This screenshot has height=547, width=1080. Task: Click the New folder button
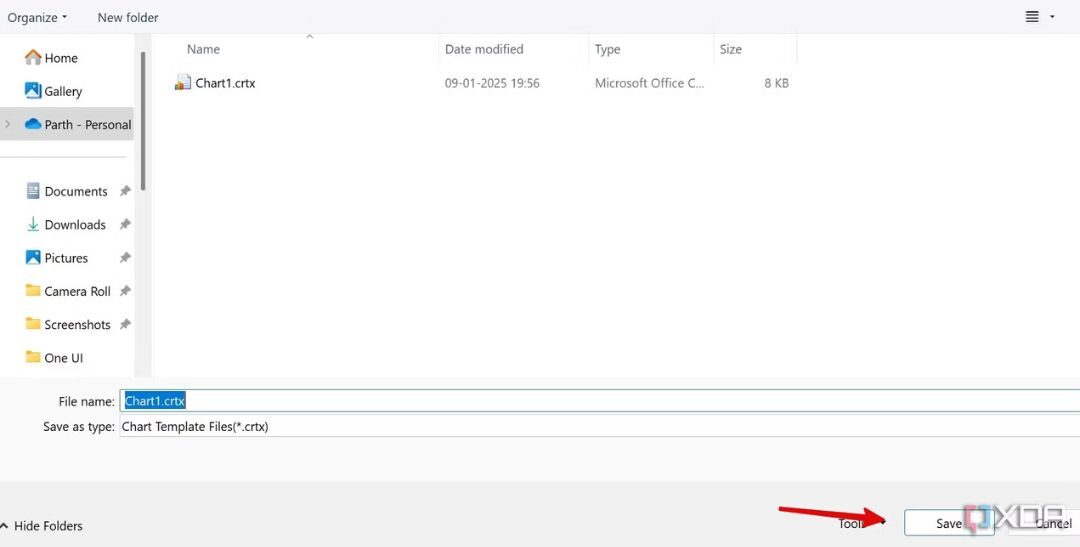click(x=128, y=17)
